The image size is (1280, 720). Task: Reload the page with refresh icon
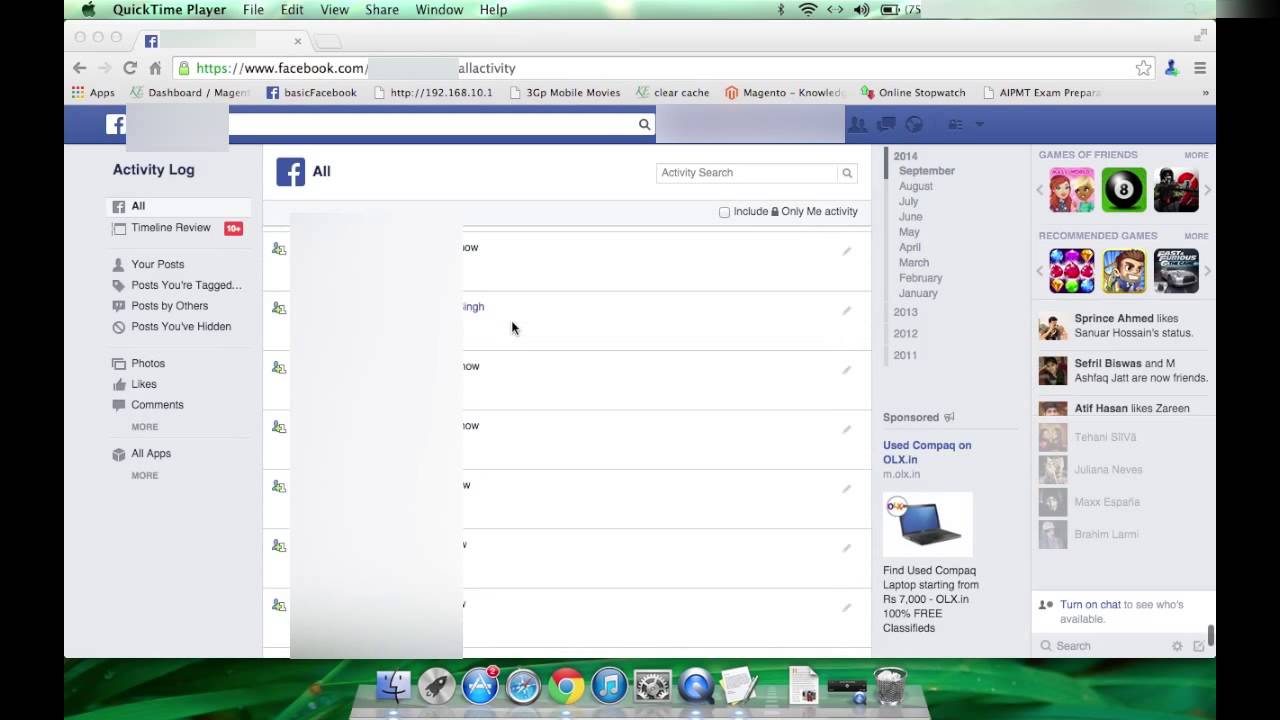point(130,68)
